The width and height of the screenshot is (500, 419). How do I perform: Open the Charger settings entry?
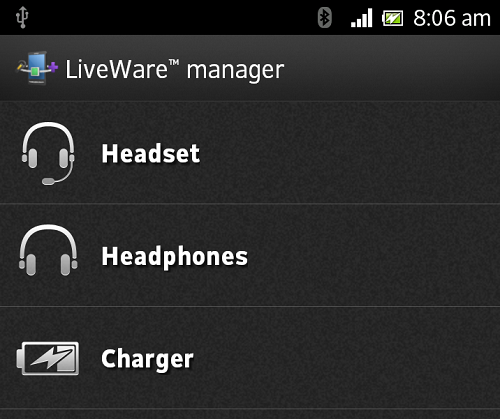[x=250, y=358]
